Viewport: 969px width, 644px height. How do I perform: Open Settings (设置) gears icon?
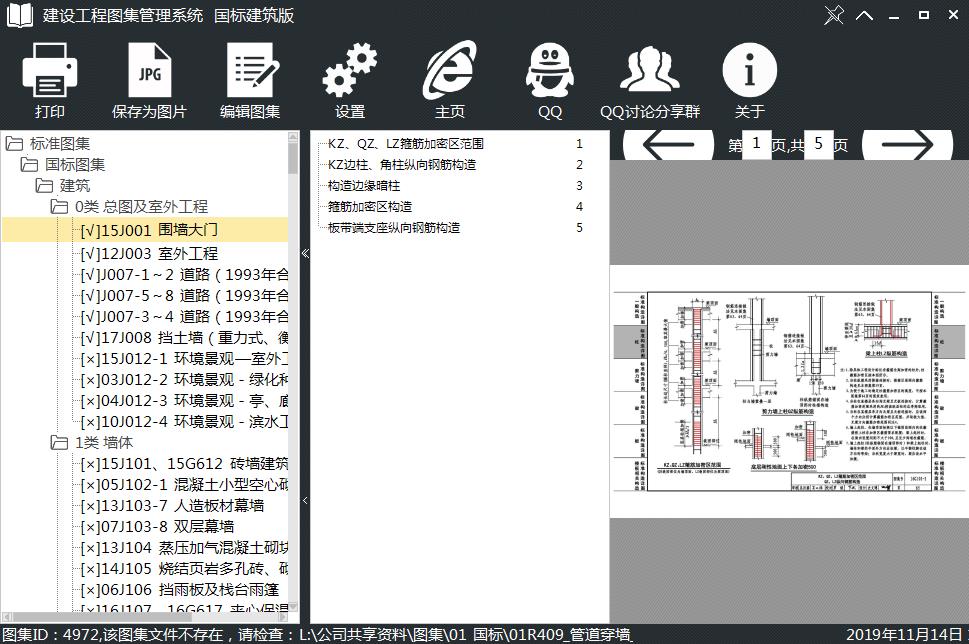click(x=350, y=70)
